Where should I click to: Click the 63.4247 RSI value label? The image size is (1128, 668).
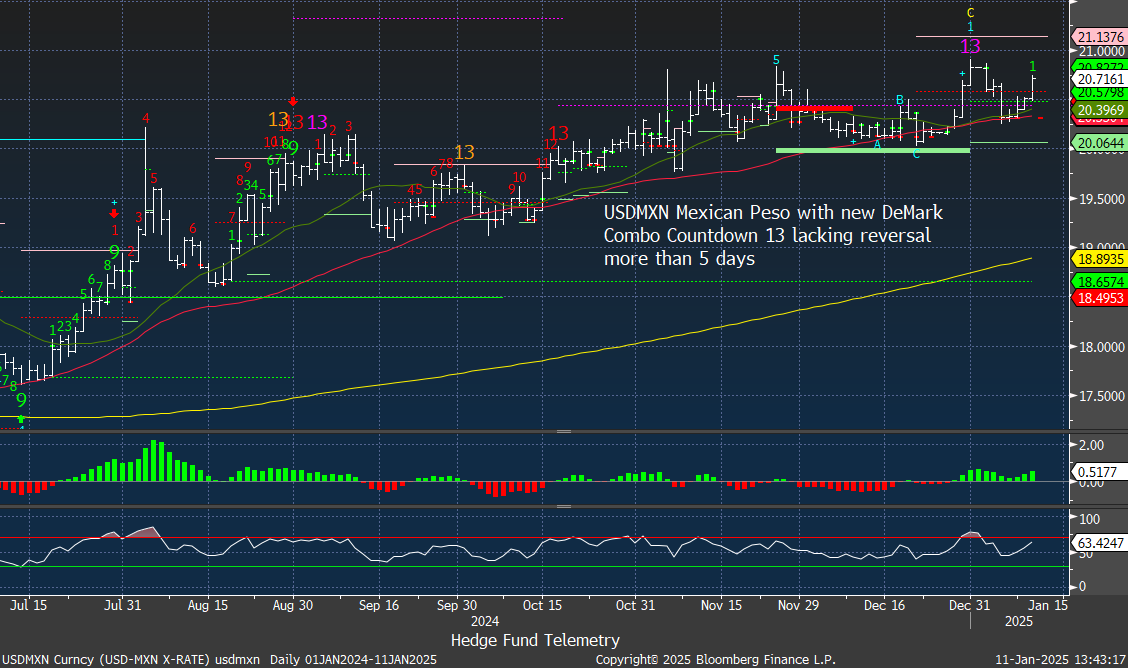pyautogui.click(x=1098, y=545)
